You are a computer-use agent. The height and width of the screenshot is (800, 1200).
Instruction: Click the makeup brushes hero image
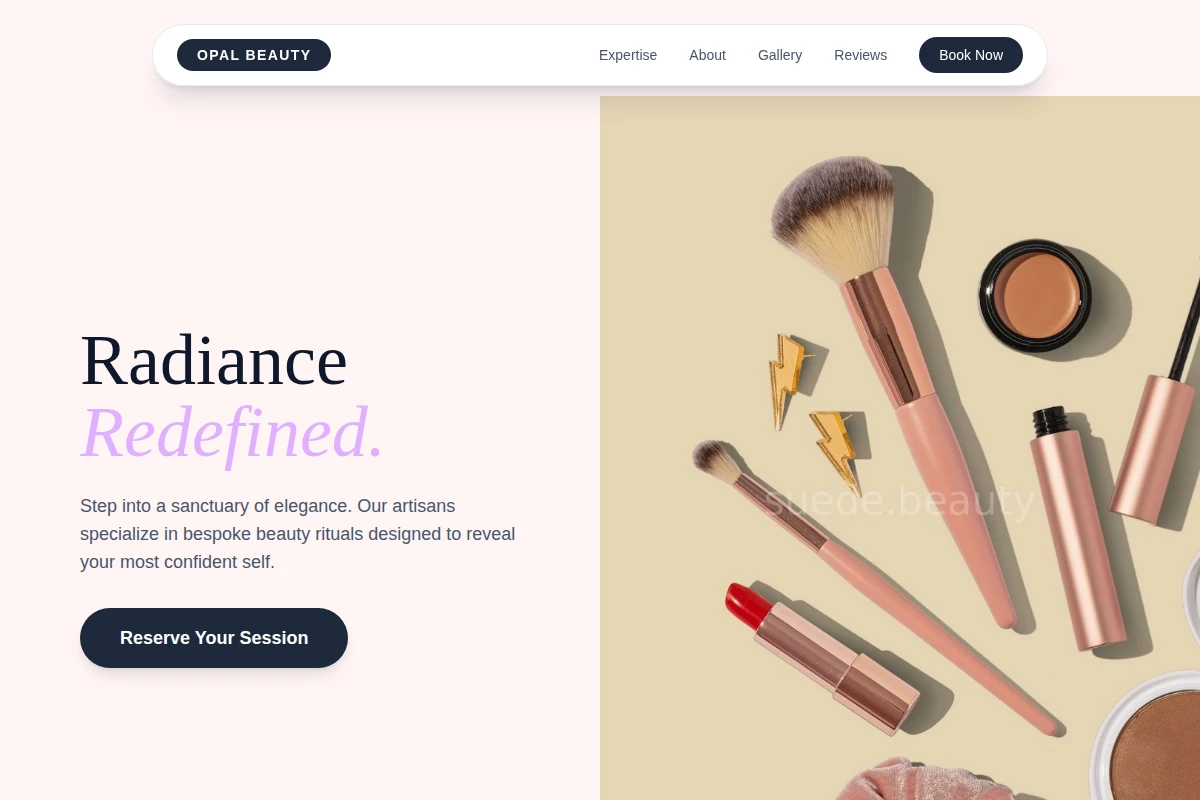pyautogui.click(x=900, y=448)
